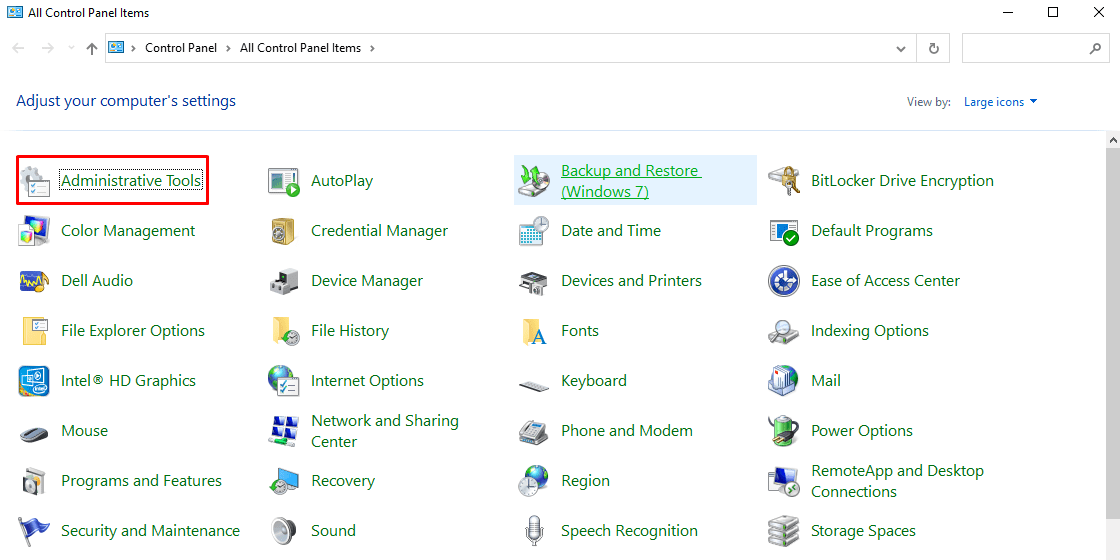Viewport: 1120px width, 560px height.
Task: Click the BitLocker Drive Encryption icon
Action: (x=784, y=181)
